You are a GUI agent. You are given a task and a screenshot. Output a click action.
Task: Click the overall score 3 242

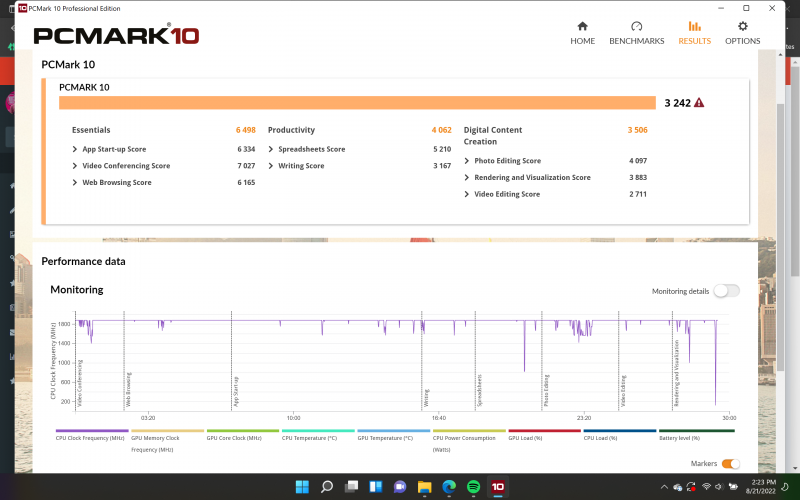677,103
